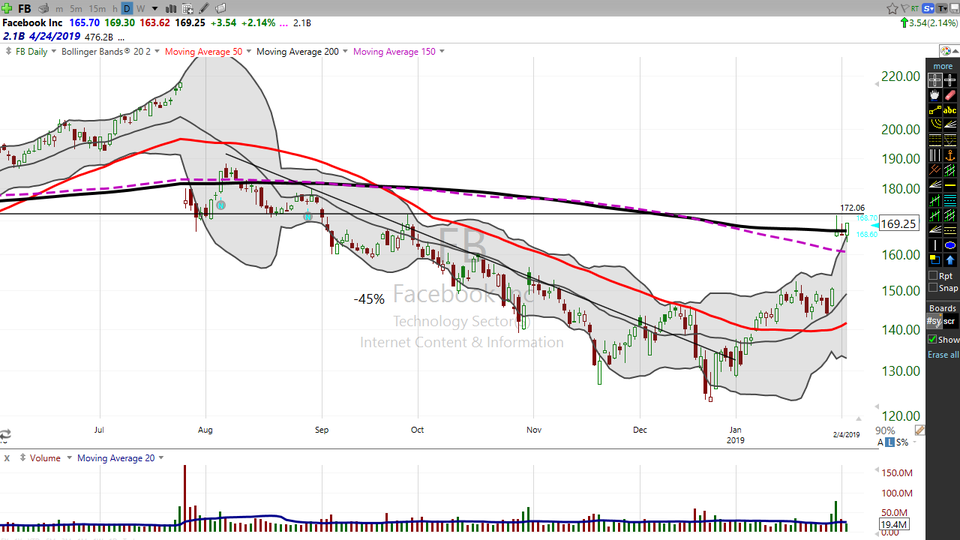Click the save disk icon
The image size is (960, 540).
[x=954, y=9]
